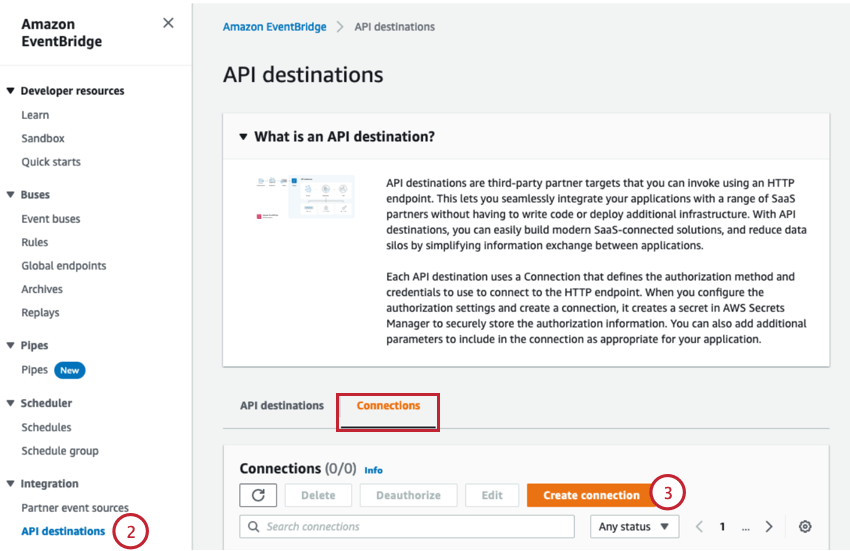The width and height of the screenshot is (850, 551).
Task: Open the Connections Info link
Action: click(x=373, y=470)
